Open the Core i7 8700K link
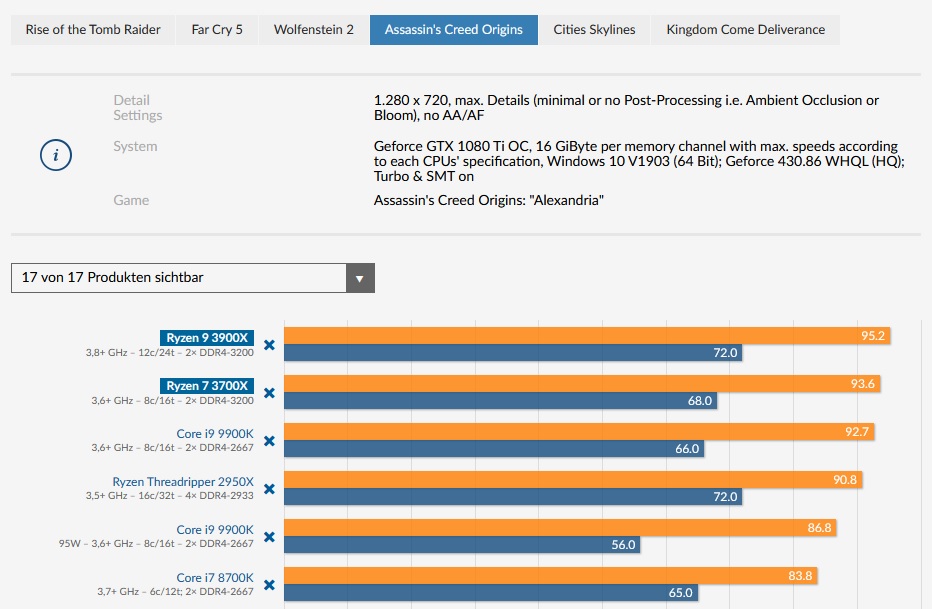This screenshot has width=932, height=609. coord(215,578)
